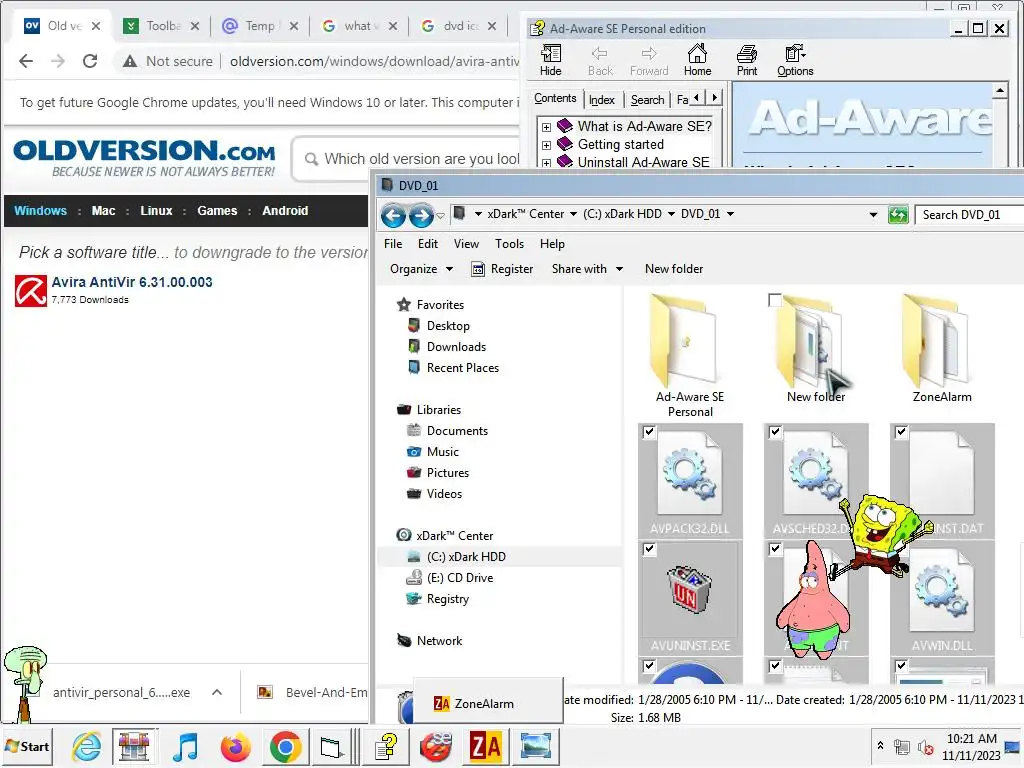This screenshot has width=1024, height=768.
Task: Open the Organize dropdown
Action: [x=421, y=269]
